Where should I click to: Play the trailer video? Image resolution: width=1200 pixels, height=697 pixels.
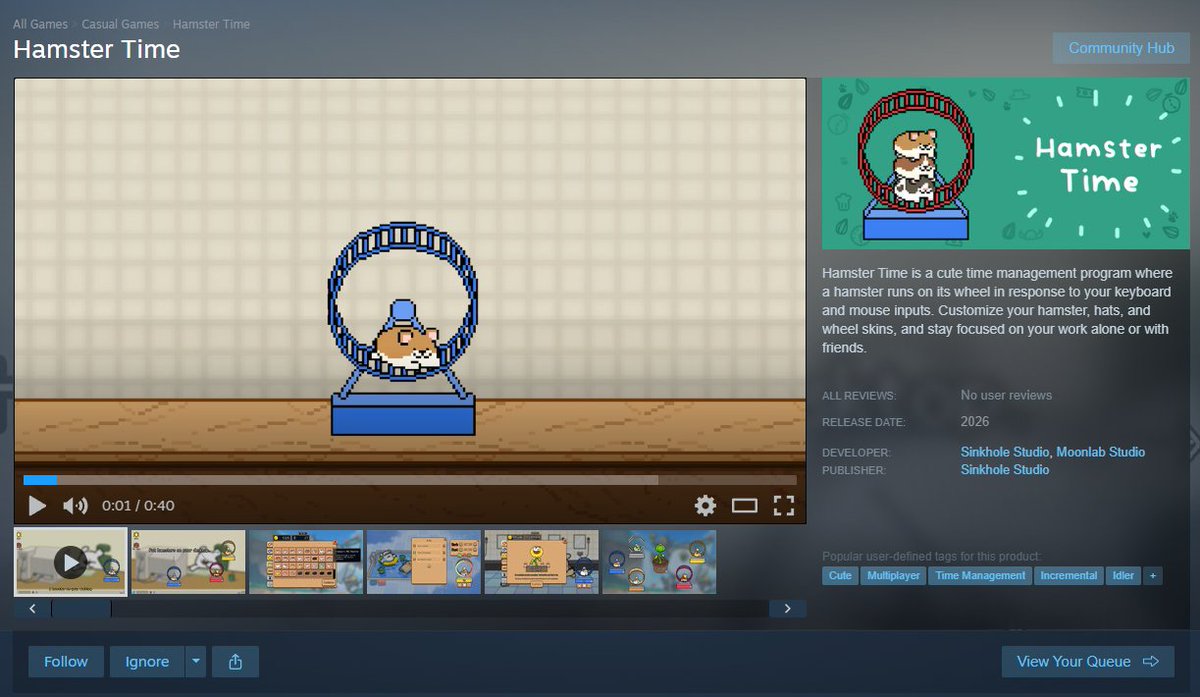click(37, 506)
